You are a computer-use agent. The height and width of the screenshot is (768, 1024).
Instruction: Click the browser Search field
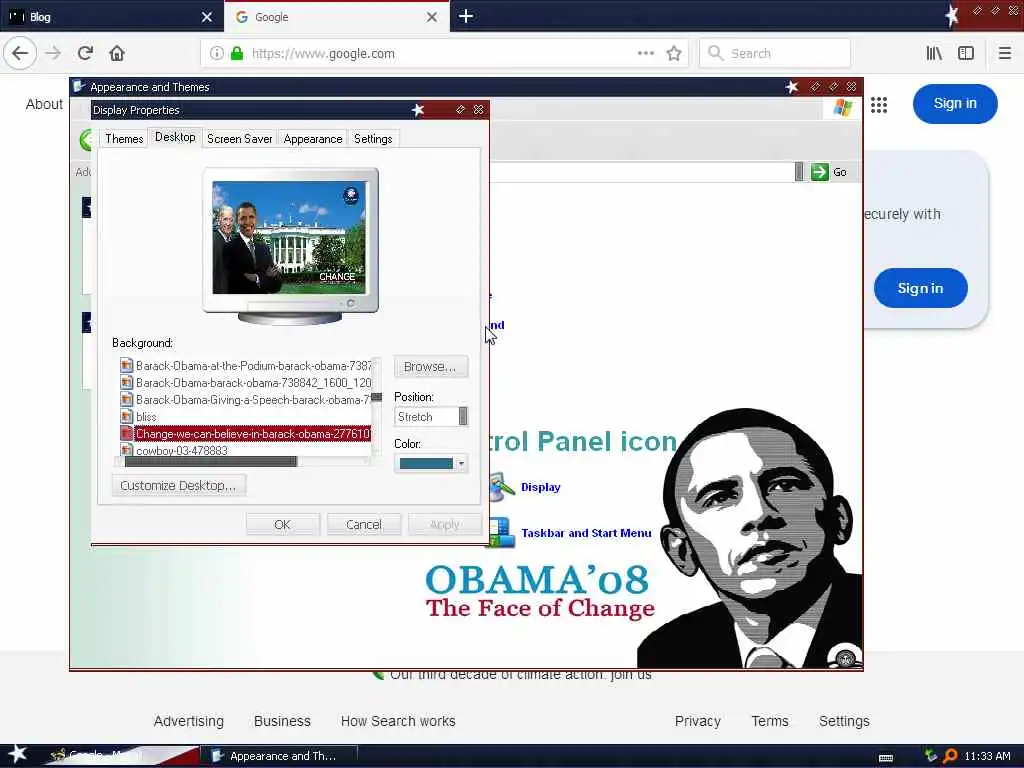coord(775,54)
